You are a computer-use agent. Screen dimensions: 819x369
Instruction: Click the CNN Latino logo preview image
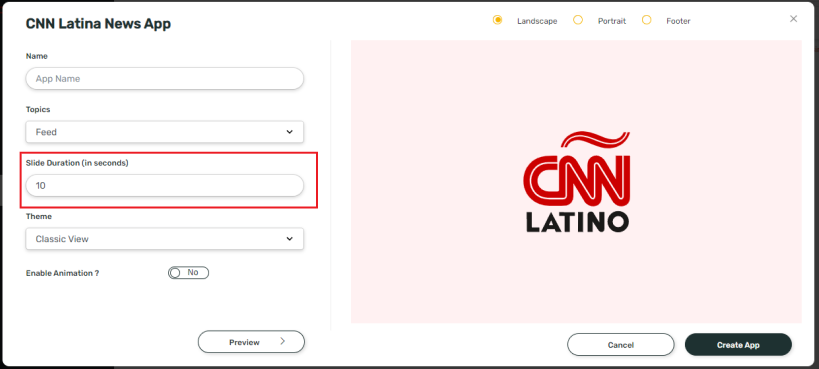pyautogui.click(x=576, y=182)
